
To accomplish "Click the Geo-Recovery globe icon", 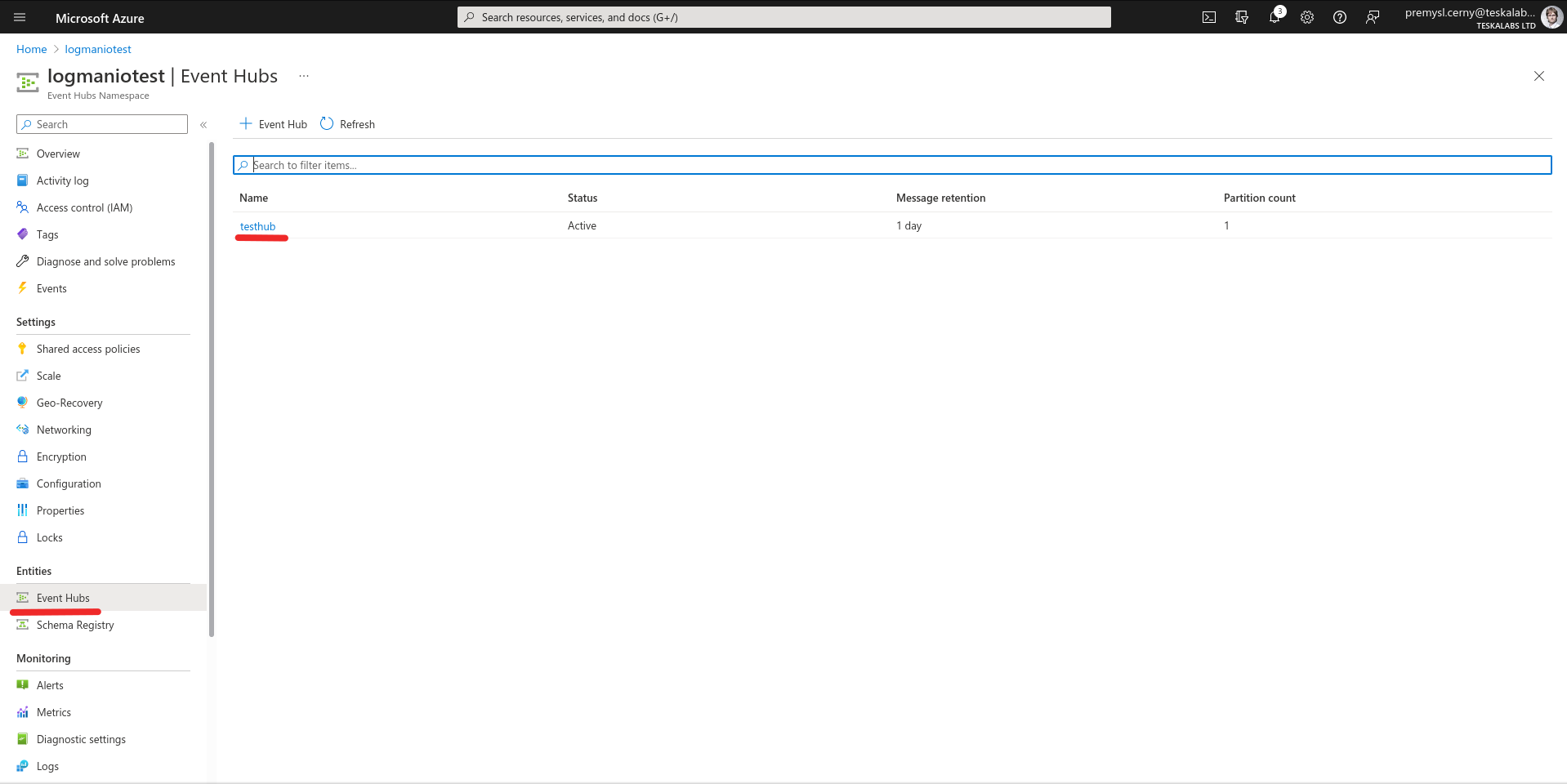I will pos(23,403).
